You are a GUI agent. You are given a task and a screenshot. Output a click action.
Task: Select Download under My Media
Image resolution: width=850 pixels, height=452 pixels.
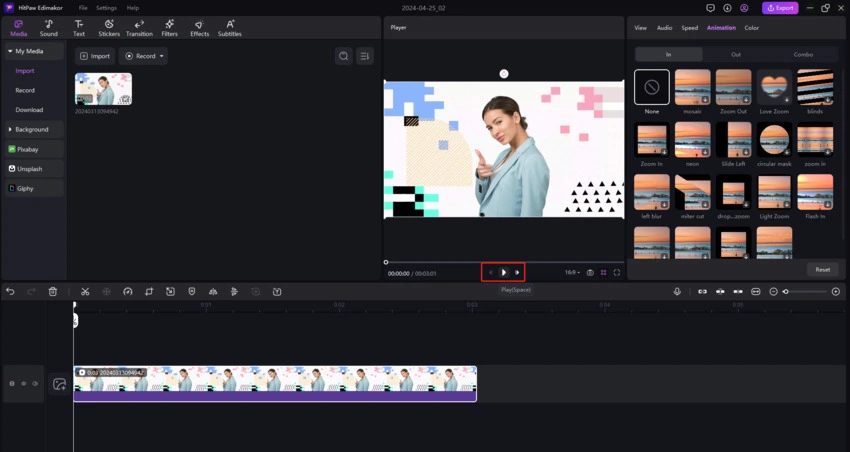(29, 109)
